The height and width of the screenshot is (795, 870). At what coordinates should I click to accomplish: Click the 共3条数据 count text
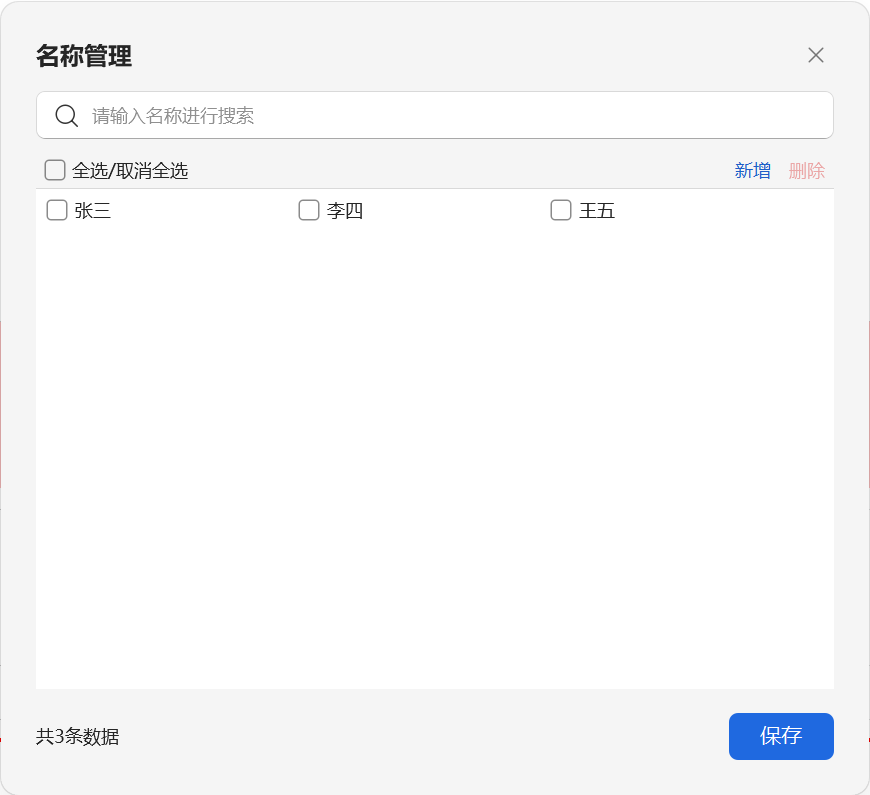[x=78, y=736]
